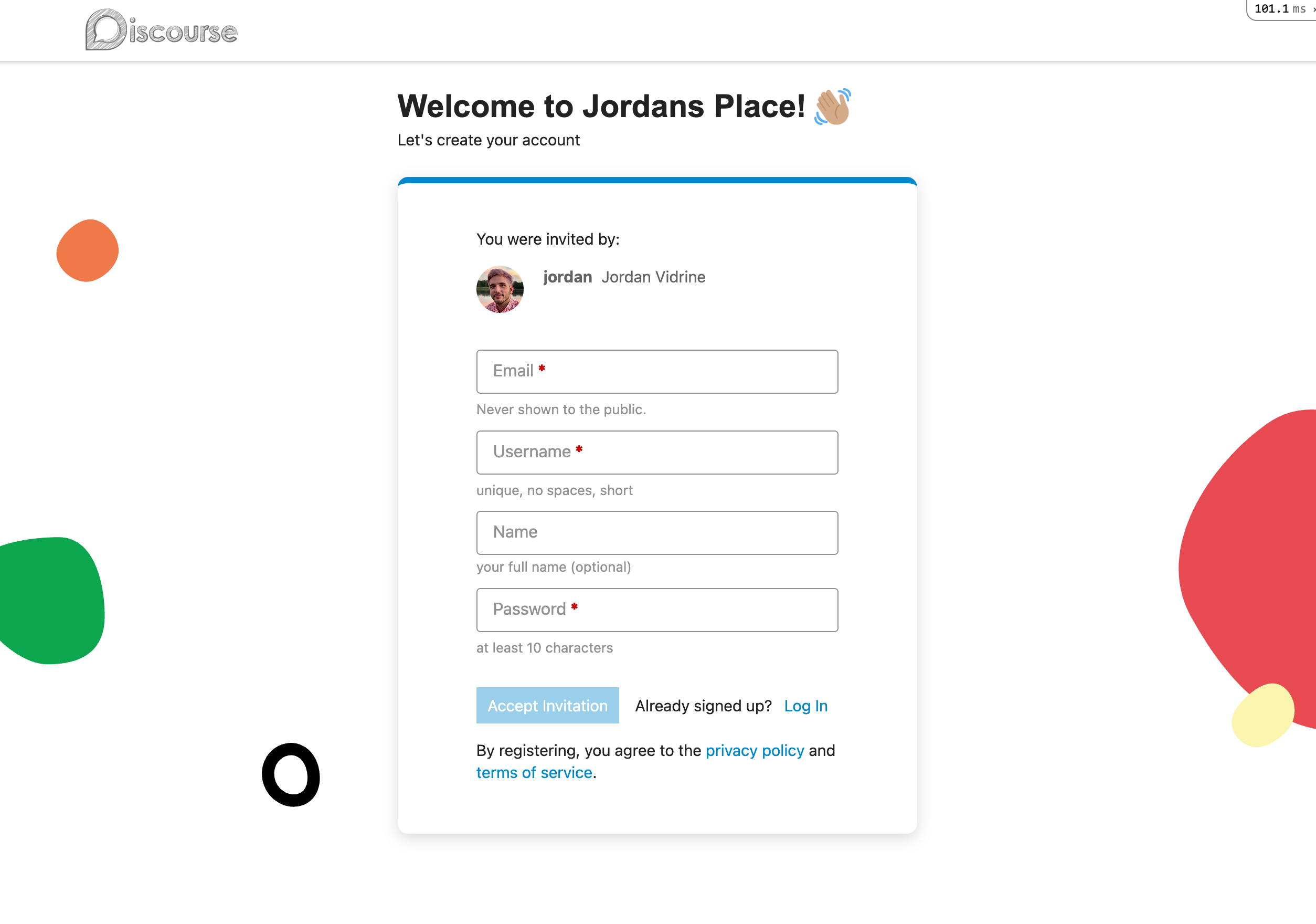Open the terms of service link
Screen dimensions: 1316x924
(x=534, y=773)
